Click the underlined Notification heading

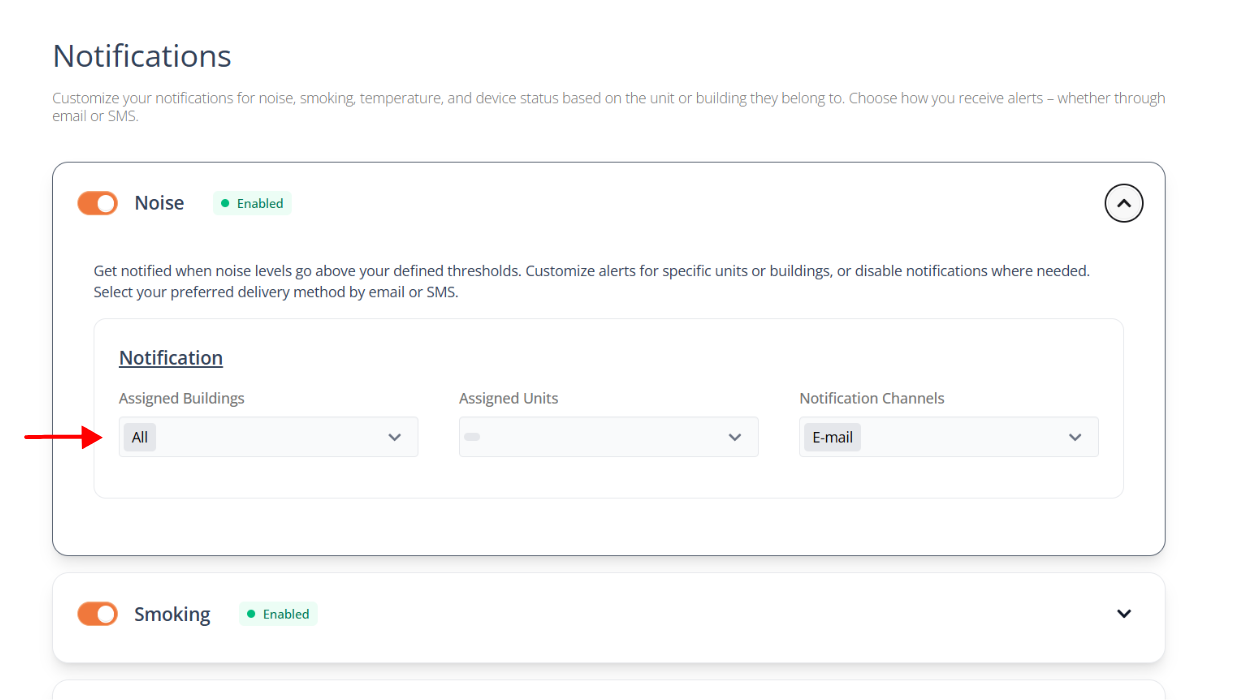tap(171, 358)
